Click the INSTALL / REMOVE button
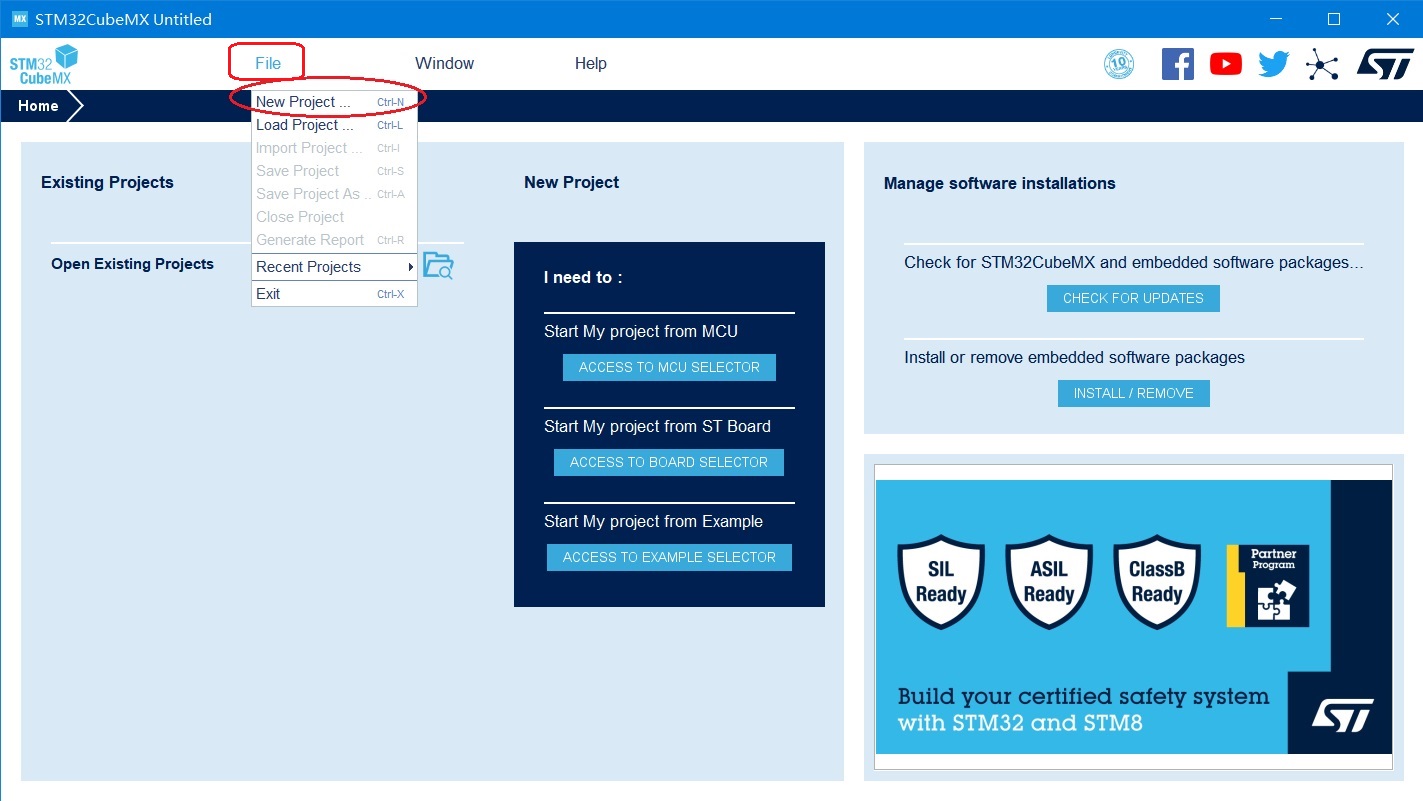 (1134, 393)
